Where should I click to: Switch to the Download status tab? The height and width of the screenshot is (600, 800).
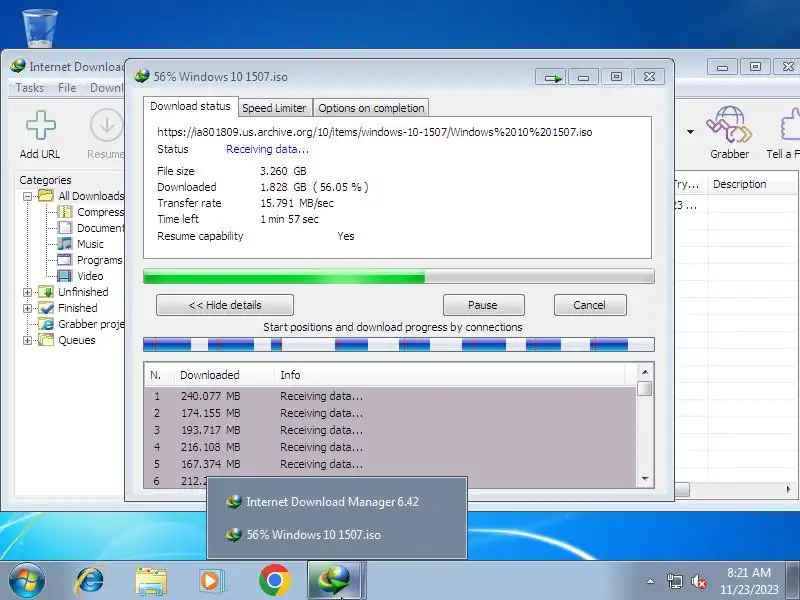pyautogui.click(x=190, y=106)
